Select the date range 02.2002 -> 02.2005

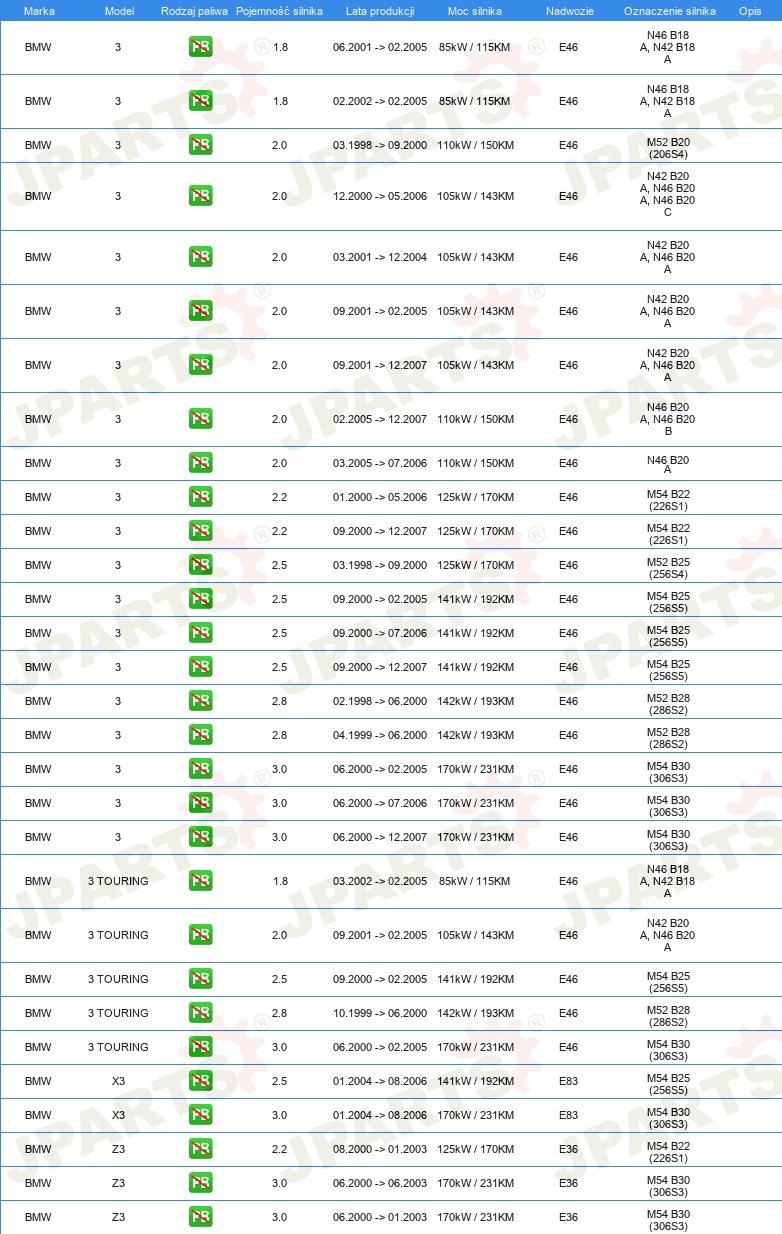pyautogui.click(x=380, y=101)
